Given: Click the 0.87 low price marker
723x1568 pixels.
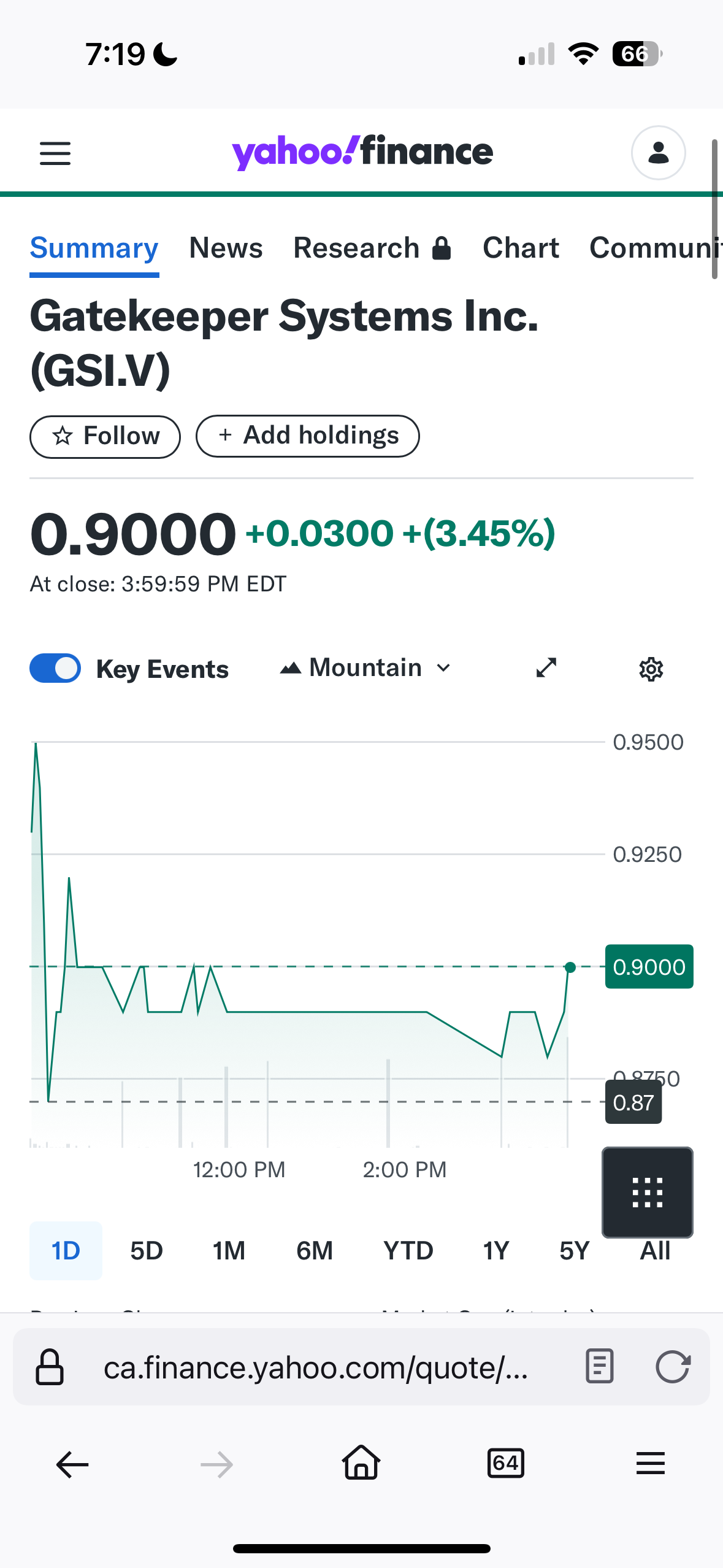Looking at the screenshot, I should [633, 1102].
